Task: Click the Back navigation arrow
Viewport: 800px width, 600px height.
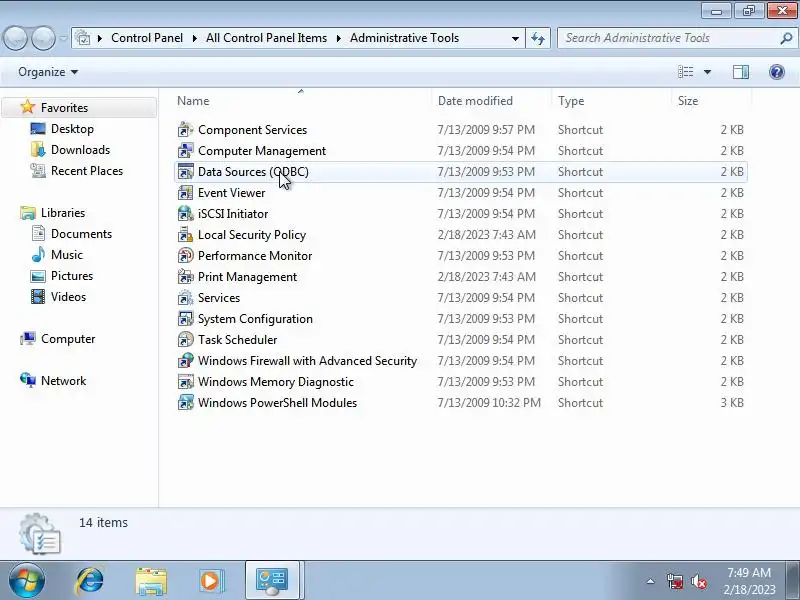Action: click(x=15, y=38)
